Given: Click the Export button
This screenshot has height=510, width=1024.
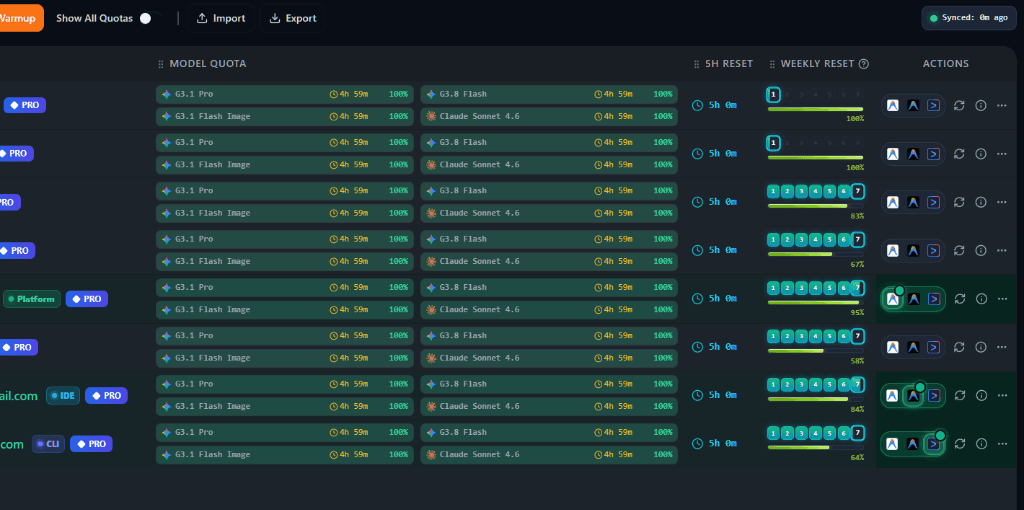Looking at the screenshot, I should point(293,18).
